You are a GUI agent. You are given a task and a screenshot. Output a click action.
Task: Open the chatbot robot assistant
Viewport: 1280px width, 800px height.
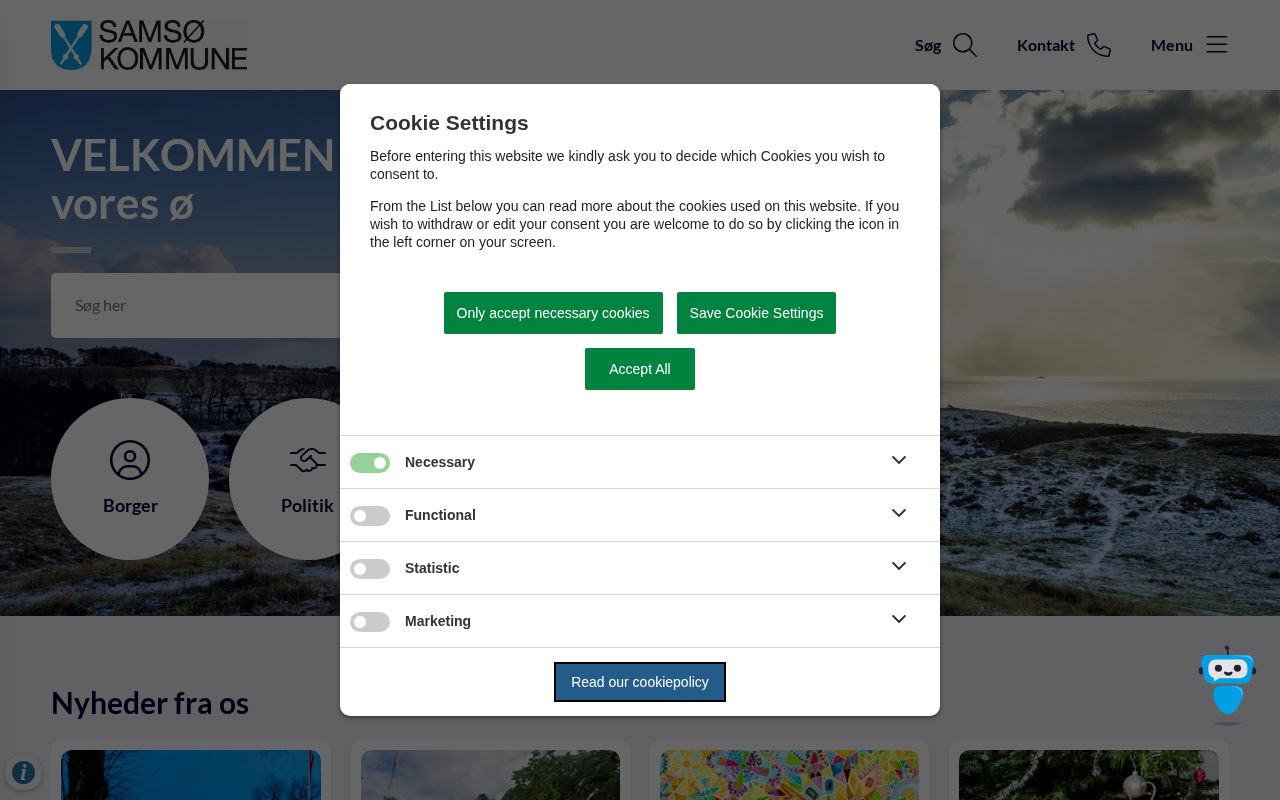(1227, 684)
